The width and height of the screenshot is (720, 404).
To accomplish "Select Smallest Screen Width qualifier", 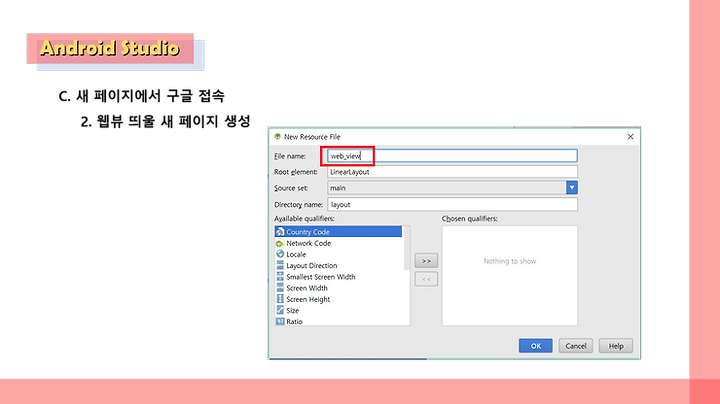I will coord(338,277).
